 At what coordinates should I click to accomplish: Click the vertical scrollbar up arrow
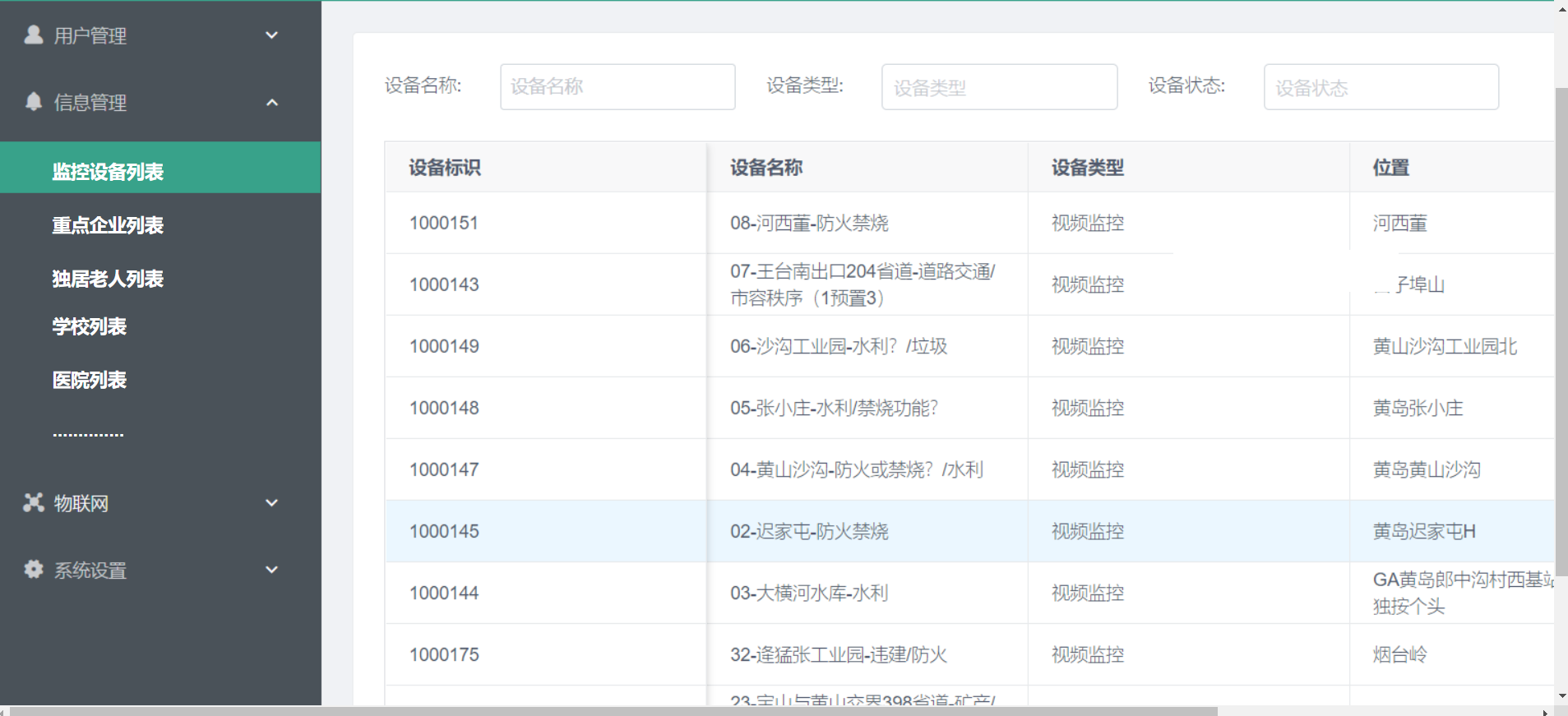point(1562,9)
